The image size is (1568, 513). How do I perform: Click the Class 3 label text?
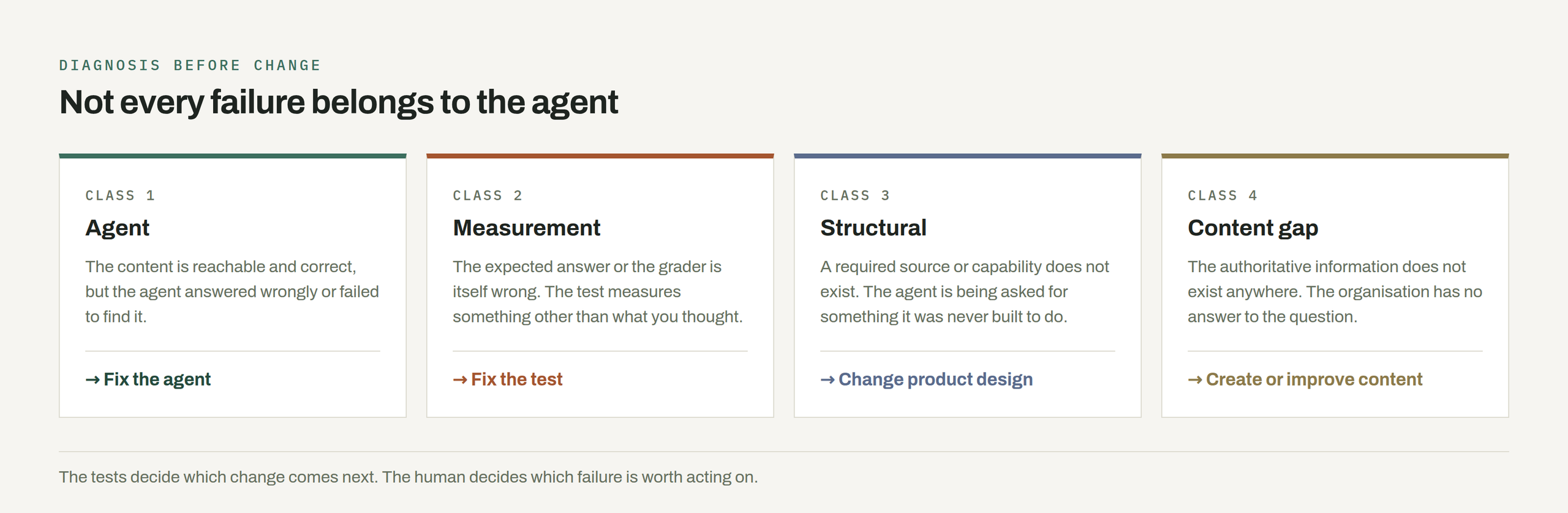pos(855,196)
